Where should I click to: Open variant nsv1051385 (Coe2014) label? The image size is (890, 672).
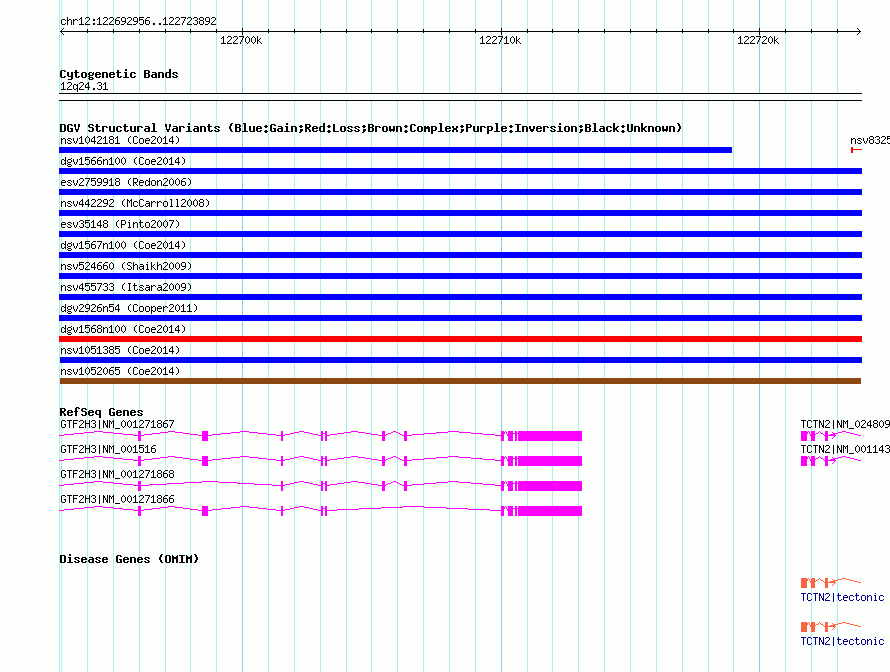[120, 350]
